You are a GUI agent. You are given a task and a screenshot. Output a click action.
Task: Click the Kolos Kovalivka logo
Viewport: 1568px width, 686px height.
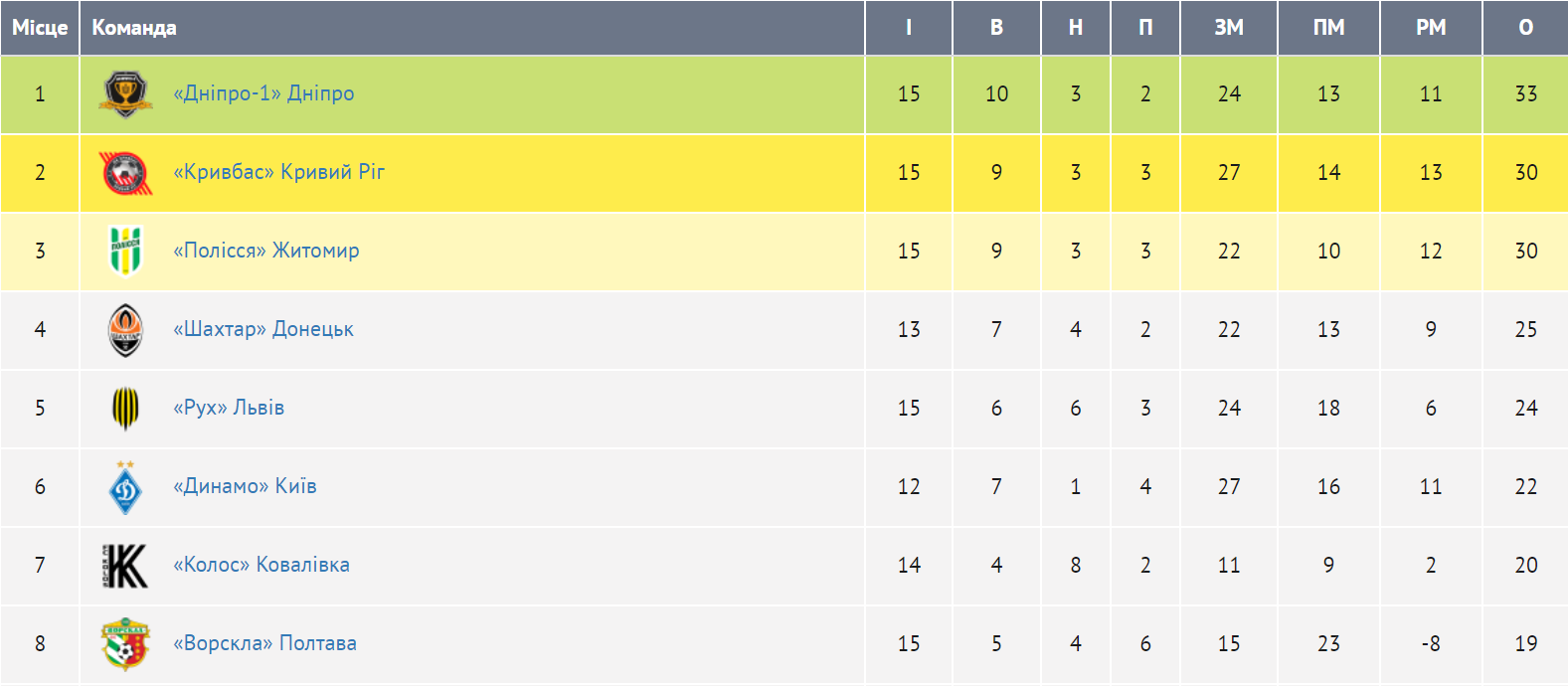pyautogui.click(x=125, y=566)
